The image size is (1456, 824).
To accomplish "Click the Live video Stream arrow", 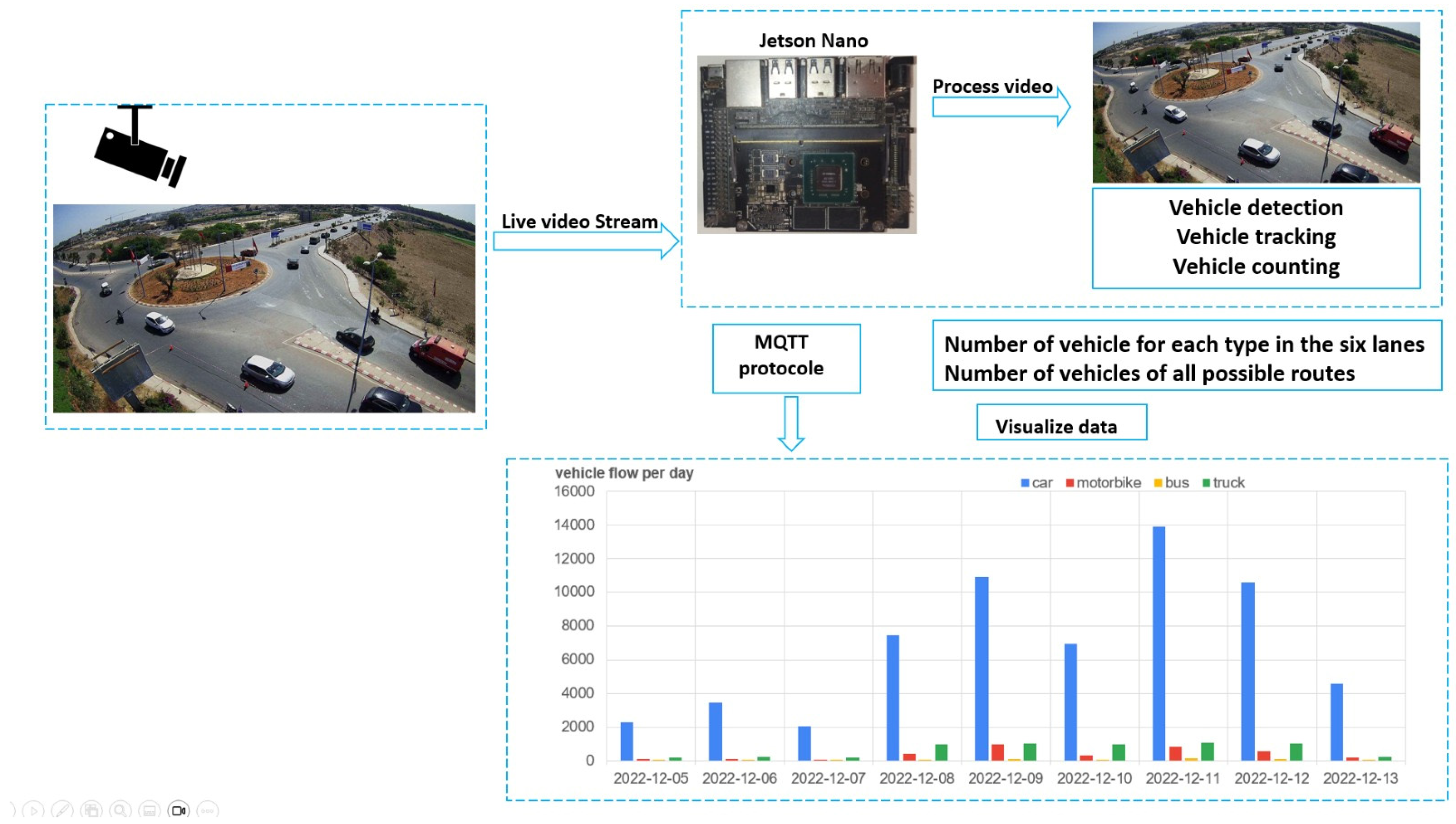I will [x=585, y=242].
